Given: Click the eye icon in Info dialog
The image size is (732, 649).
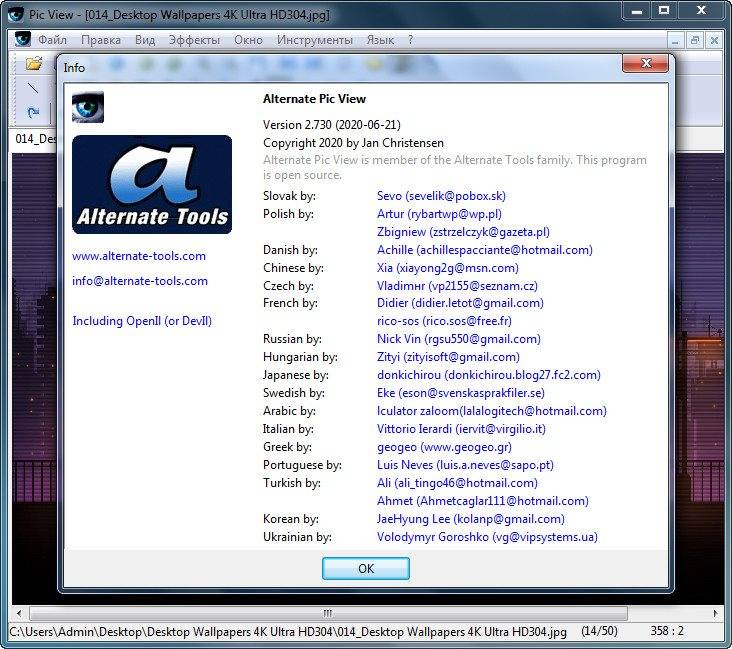Looking at the screenshot, I should coord(88,107).
